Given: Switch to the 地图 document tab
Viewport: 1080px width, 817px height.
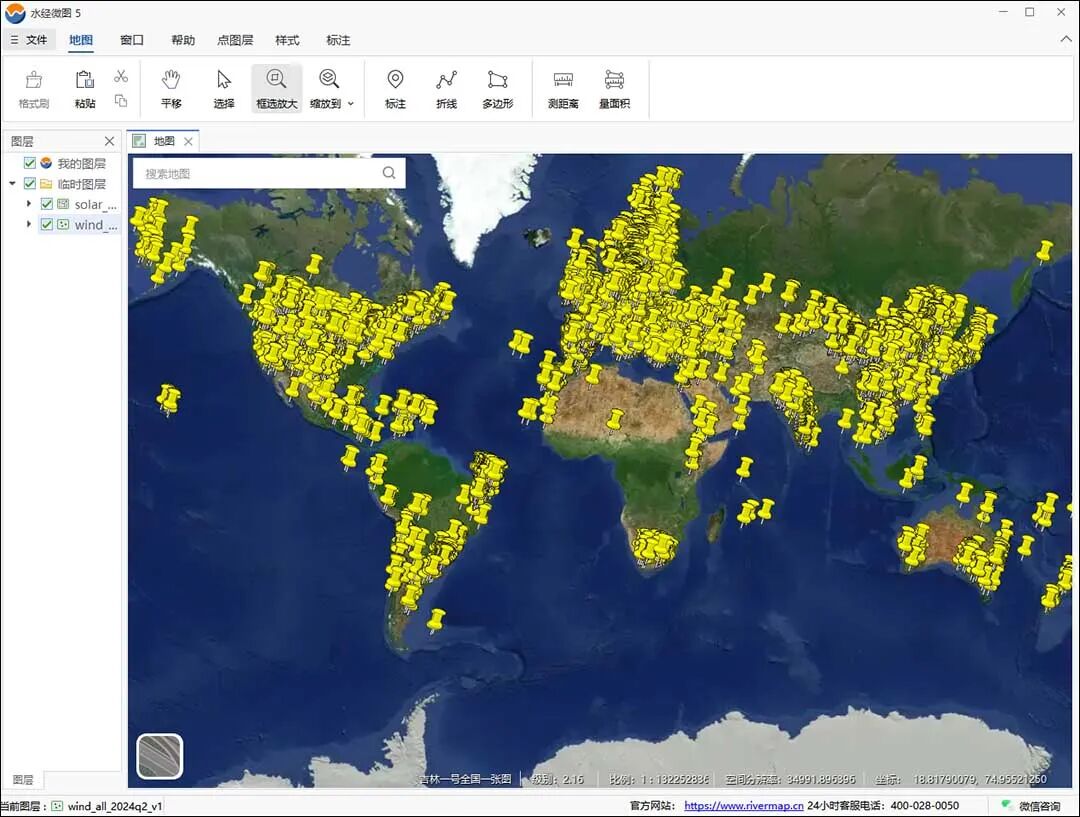Looking at the screenshot, I should pos(164,141).
